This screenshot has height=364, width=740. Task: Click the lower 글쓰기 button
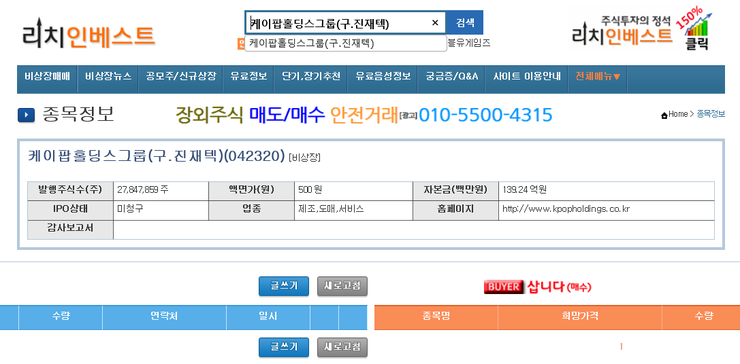click(x=284, y=347)
